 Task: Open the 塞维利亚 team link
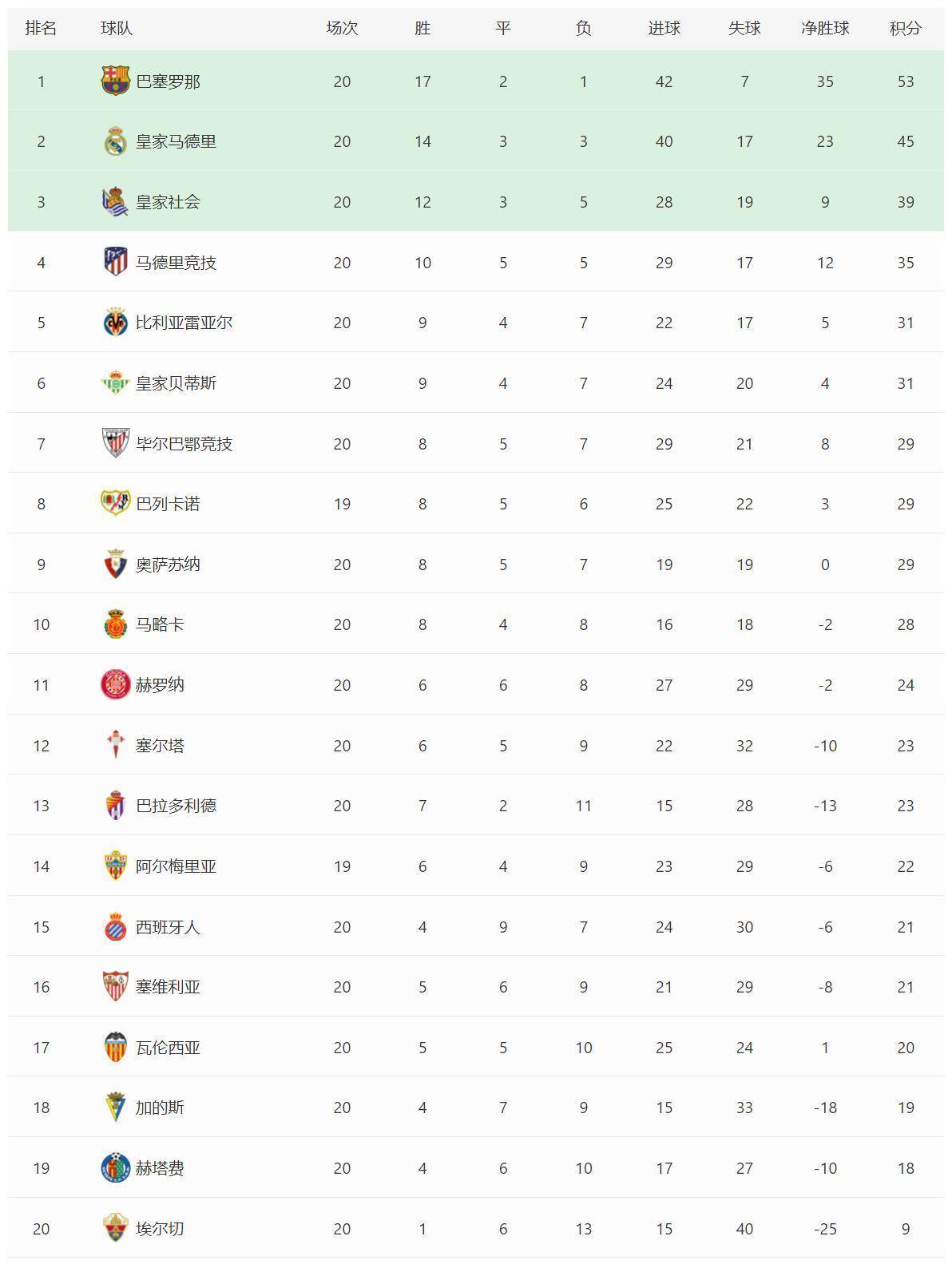click(168, 987)
